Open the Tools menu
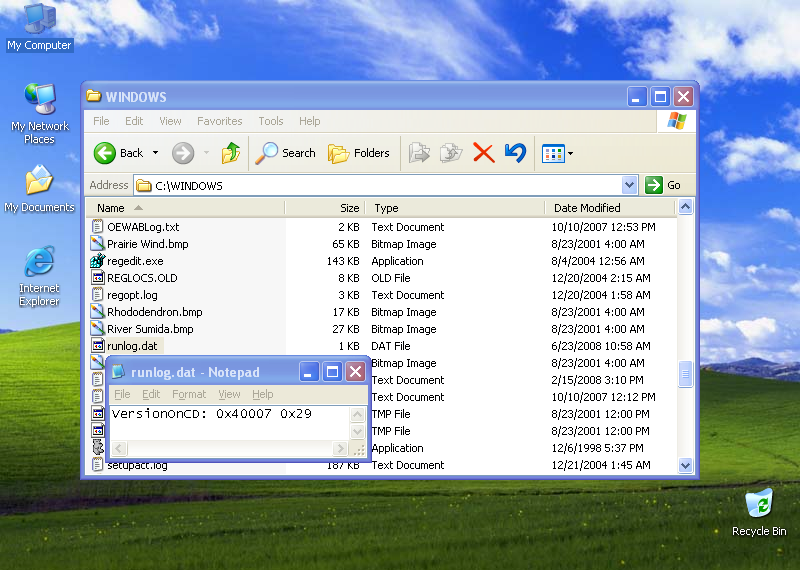Viewport: 800px width, 570px height. 270,121
